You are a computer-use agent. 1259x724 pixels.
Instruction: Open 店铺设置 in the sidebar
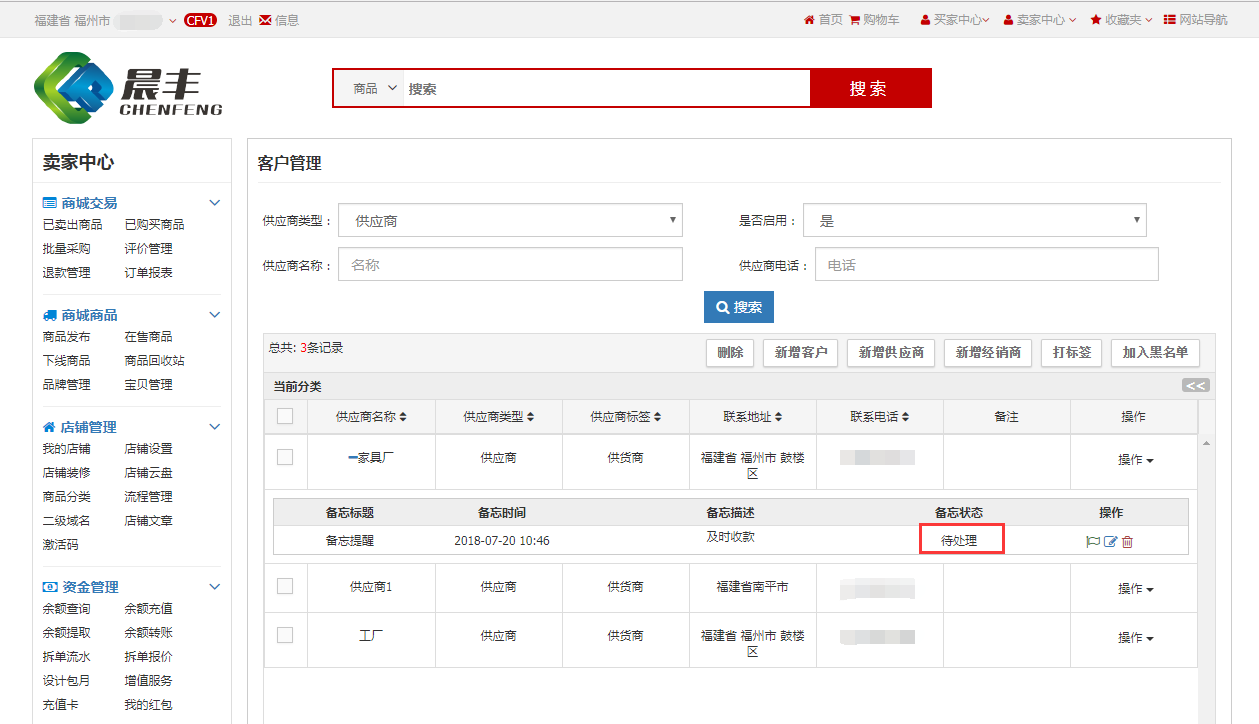148,449
